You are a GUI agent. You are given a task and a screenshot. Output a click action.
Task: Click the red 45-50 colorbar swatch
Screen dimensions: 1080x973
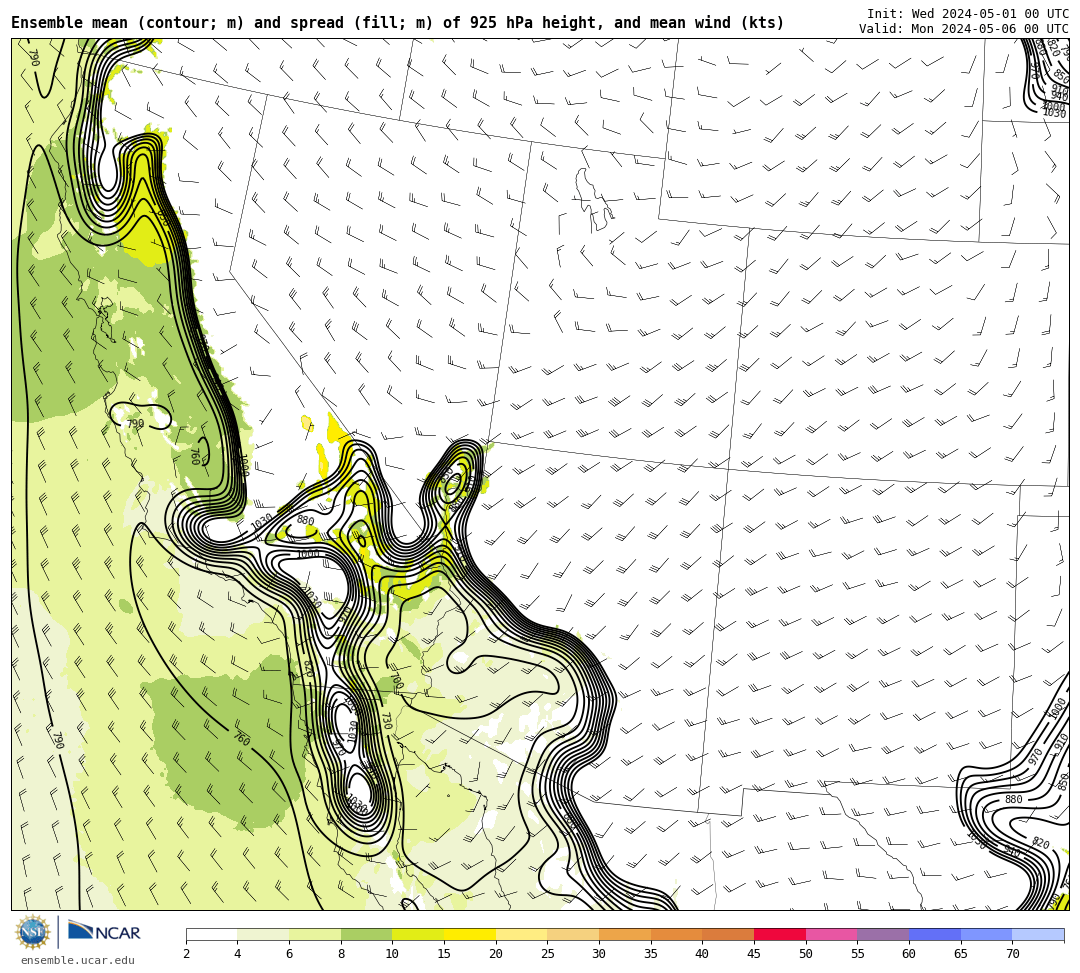pos(780,934)
